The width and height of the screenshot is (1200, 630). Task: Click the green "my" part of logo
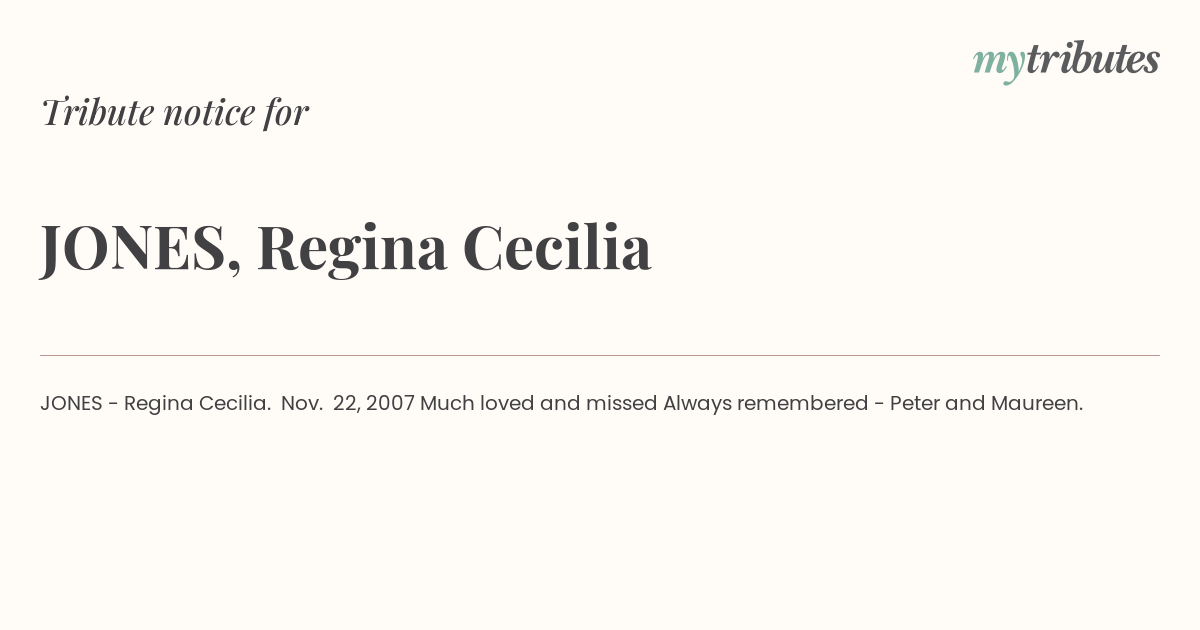[x=999, y=64]
